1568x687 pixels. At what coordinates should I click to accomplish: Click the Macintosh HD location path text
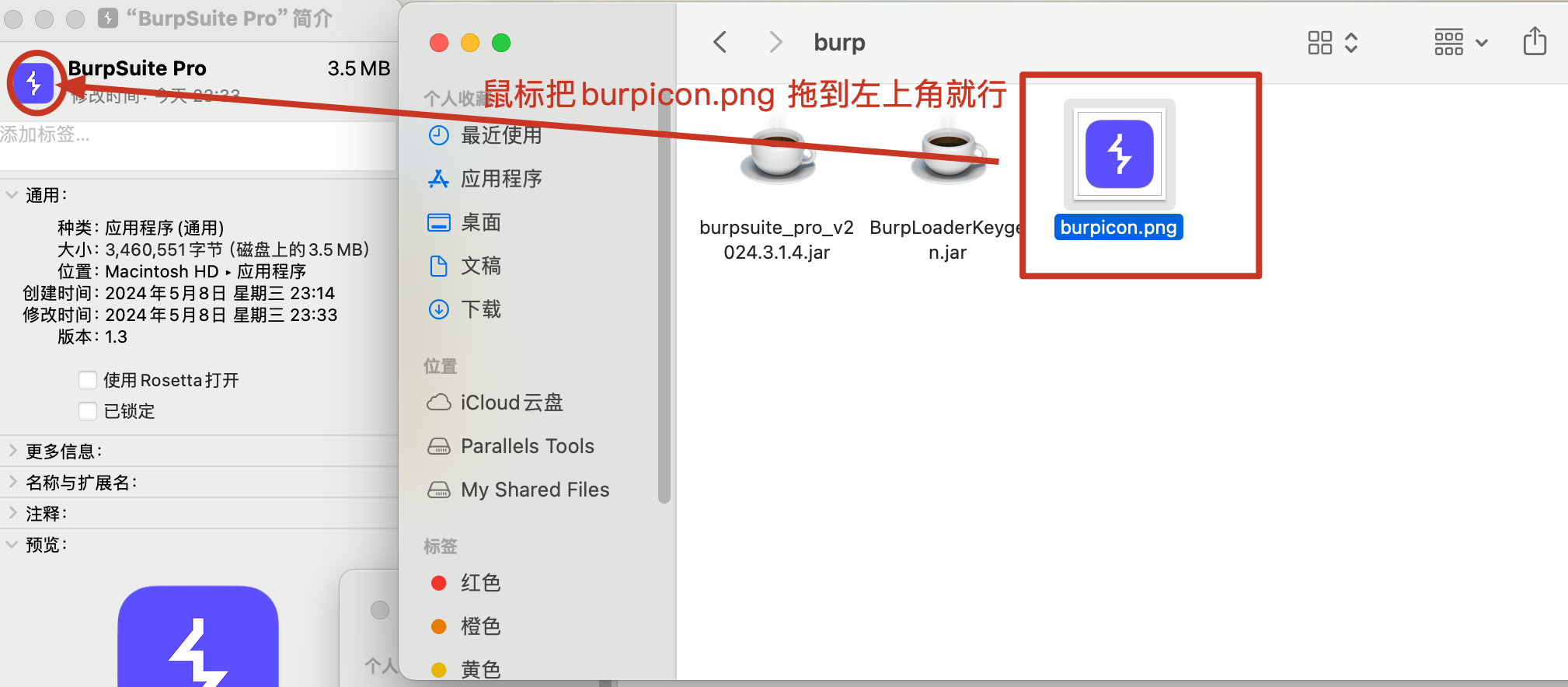coord(206,271)
